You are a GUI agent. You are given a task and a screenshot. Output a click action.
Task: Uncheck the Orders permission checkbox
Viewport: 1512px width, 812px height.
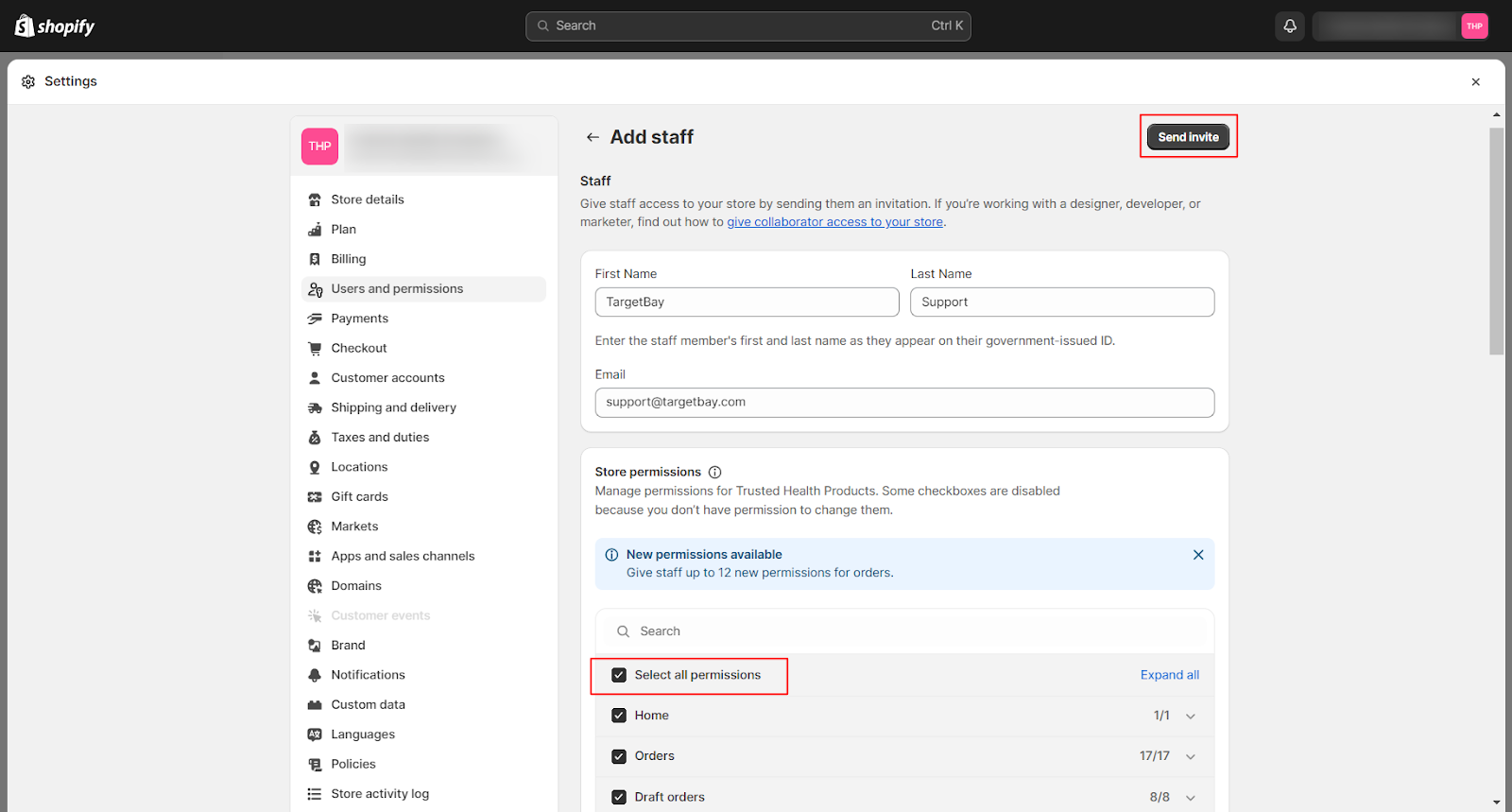(619, 756)
